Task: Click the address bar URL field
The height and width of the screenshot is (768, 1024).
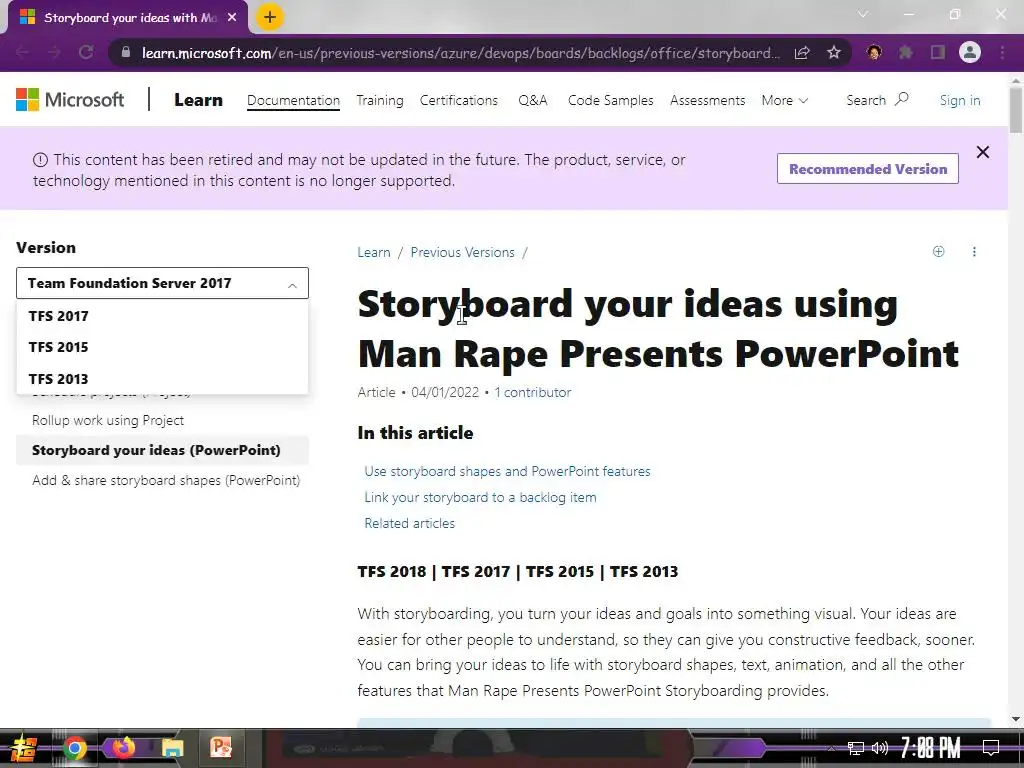Action: (460, 53)
